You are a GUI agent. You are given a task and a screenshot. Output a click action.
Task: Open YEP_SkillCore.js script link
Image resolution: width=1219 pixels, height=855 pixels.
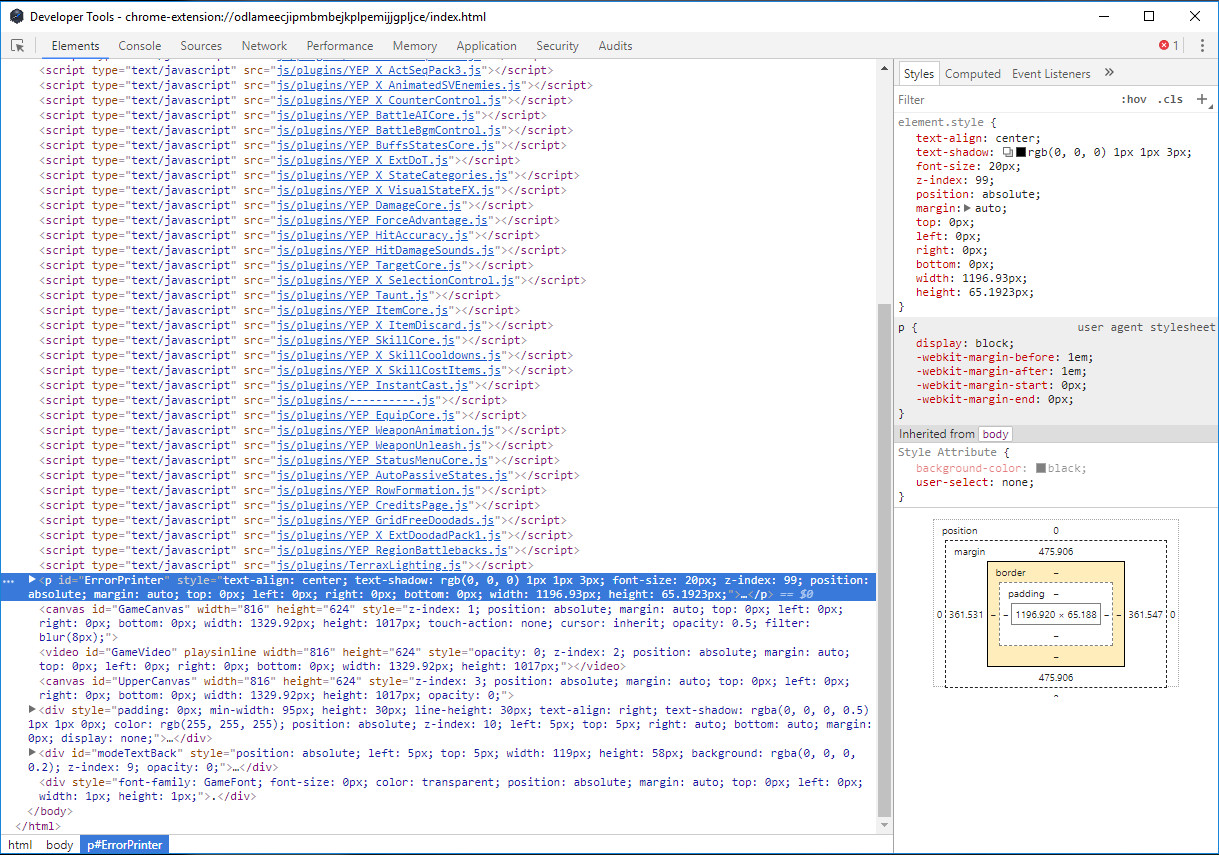365,341
